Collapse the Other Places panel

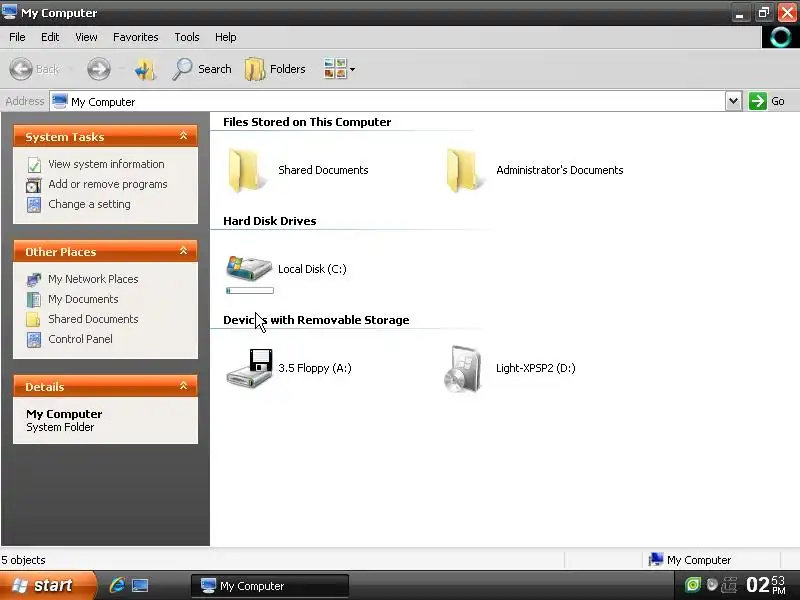(184, 251)
